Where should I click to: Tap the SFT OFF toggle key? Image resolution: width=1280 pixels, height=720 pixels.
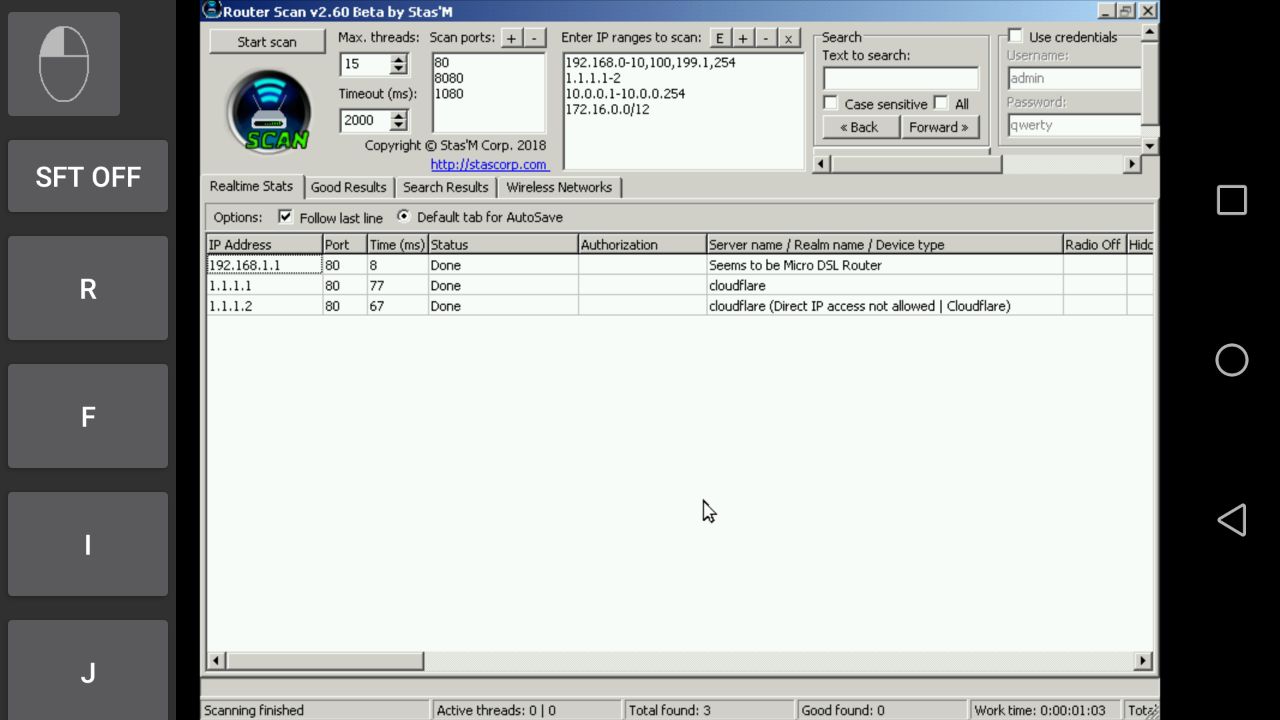coord(88,176)
